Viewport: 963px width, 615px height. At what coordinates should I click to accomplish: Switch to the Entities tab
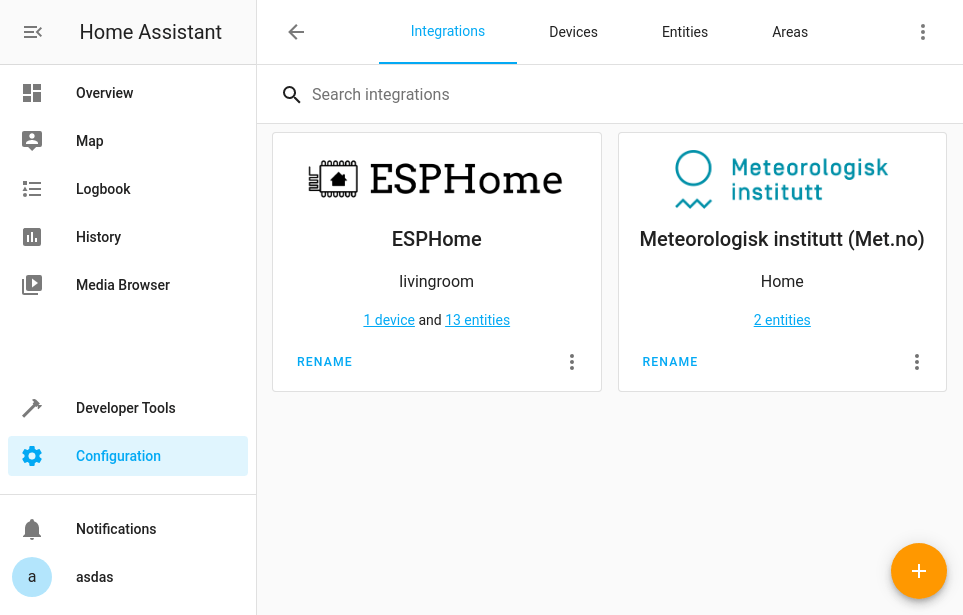click(x=684, y=31)
